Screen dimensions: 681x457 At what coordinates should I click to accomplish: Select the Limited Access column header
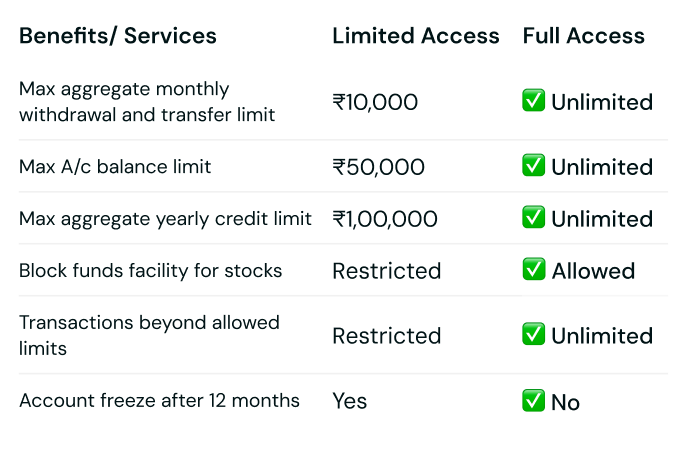pyautogui.click(x=415, y=36)
